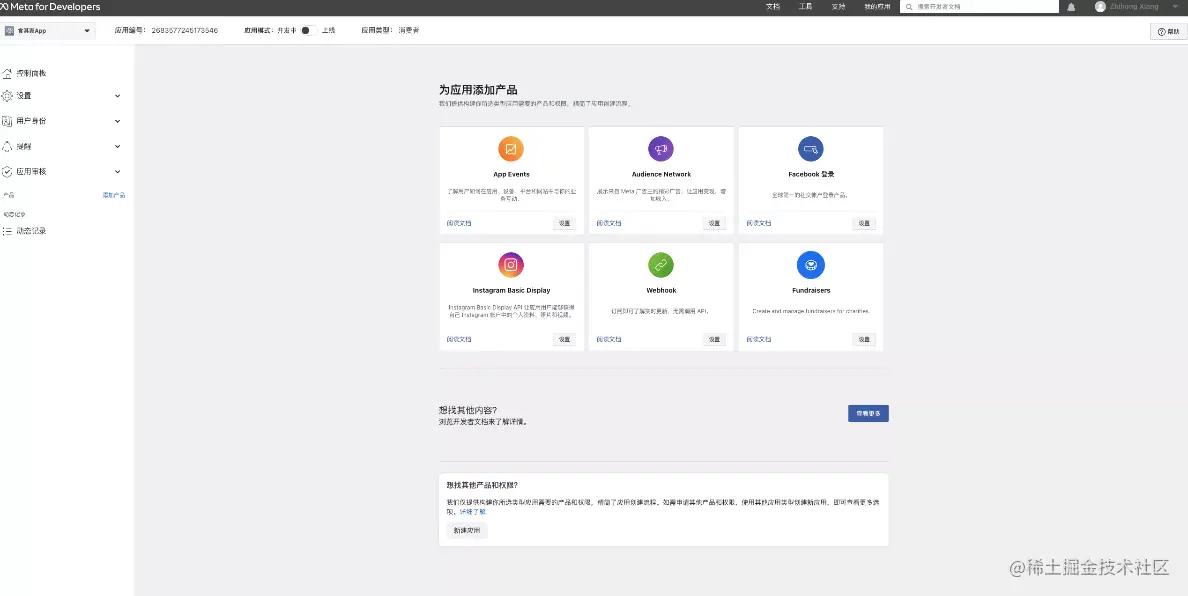The image size is (1188, 596).
Task: Click the Fundraisers card title
Action: click(x=811, y=291)
